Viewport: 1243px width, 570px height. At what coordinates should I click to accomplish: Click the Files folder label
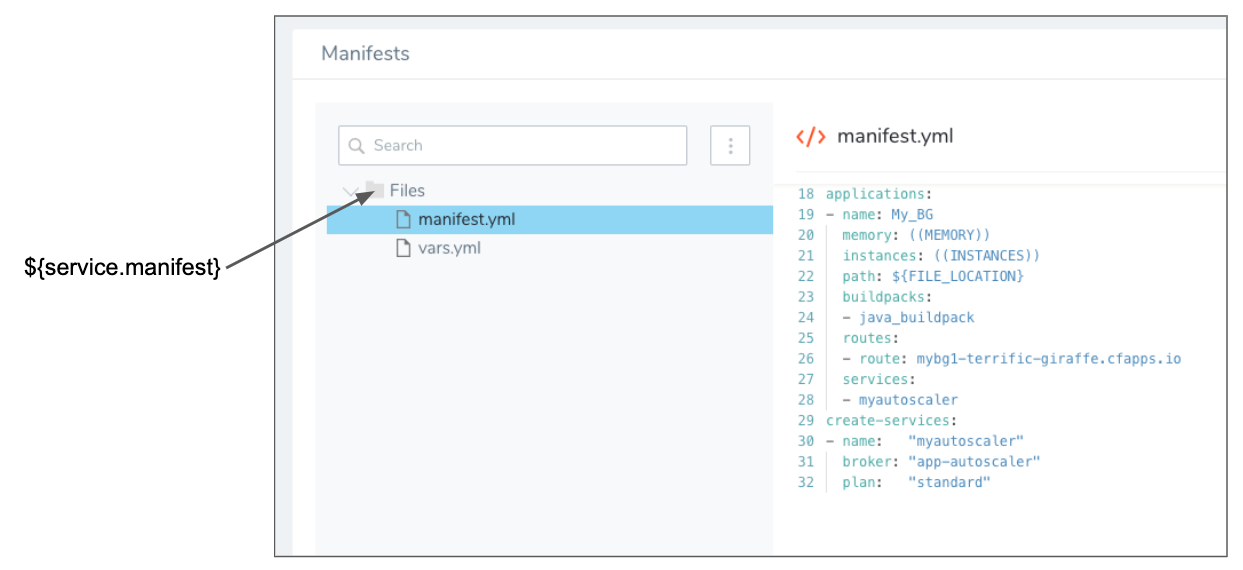coord(407,190)
